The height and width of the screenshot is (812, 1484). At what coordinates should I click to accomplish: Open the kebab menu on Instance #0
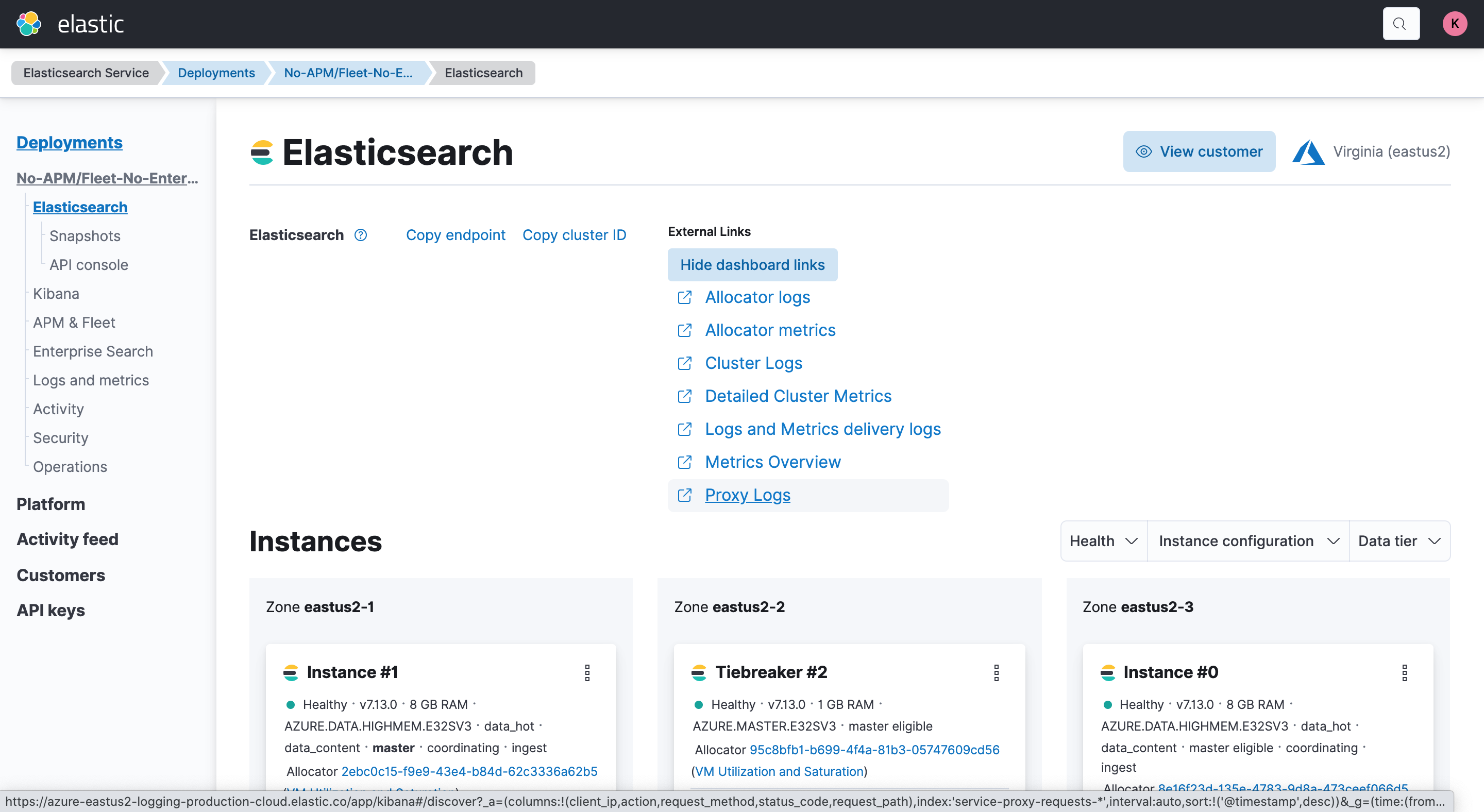(x=1406, y=672)
